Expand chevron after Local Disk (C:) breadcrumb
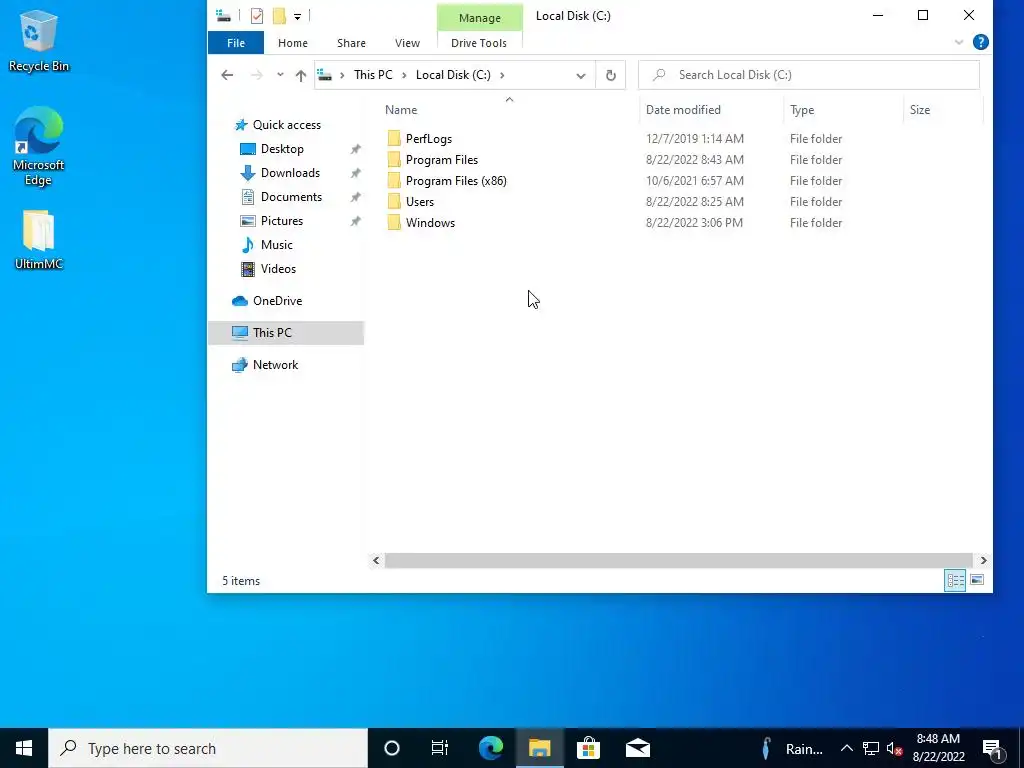Viewport: 1024px width, 768px height. pyautogui.click(x=502, y=75)
